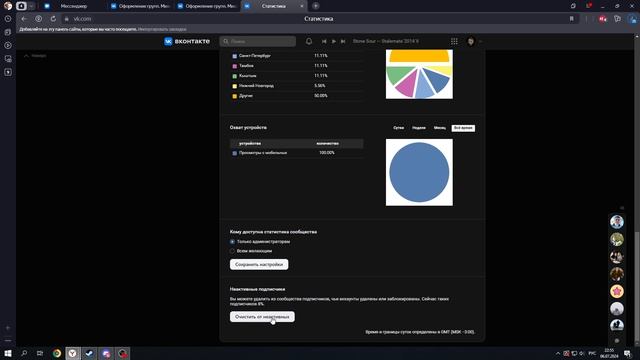The image size is (640, 360).
Task: Click Санкт-Петербург color swatch in legend
Action: point(234,56)
